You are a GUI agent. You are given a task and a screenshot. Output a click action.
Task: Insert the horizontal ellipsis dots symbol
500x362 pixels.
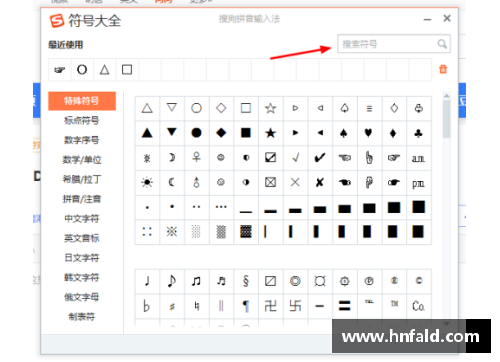[221, 207]
